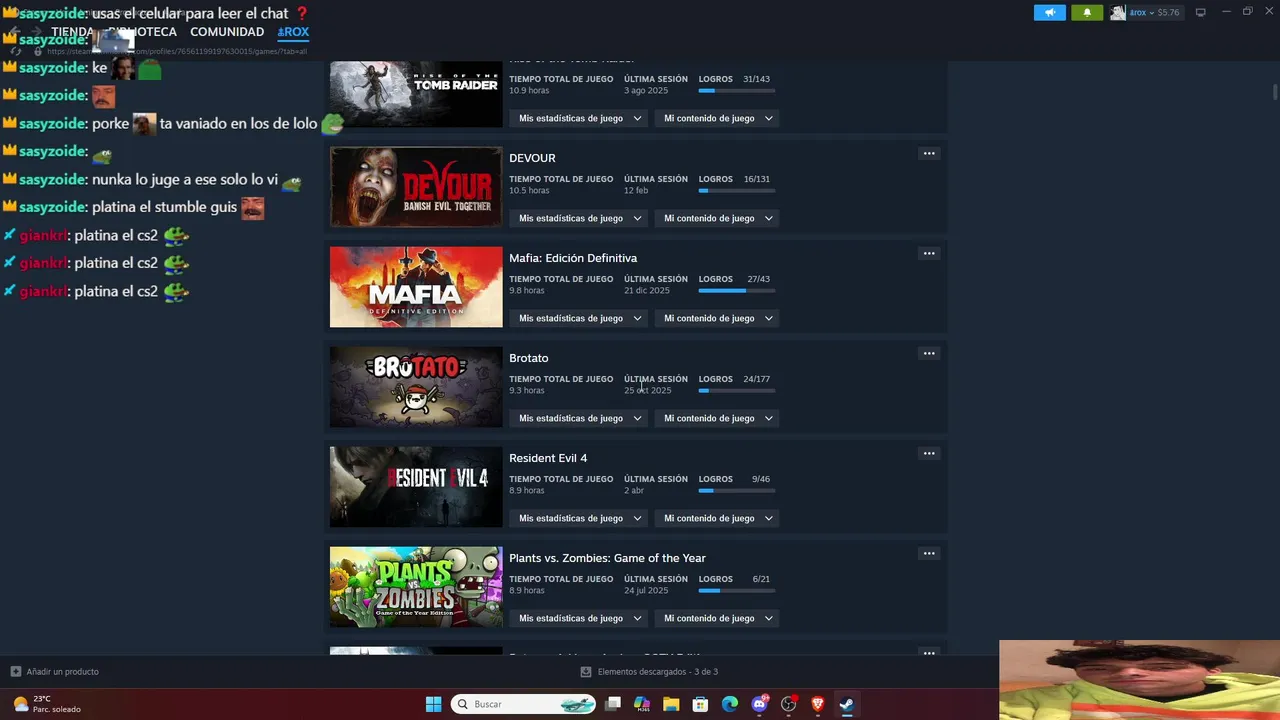Expand Mis estadísticas de juego for Plants vs. Zombies
This screenshot has width=1280, height=720.
(579, 618)
